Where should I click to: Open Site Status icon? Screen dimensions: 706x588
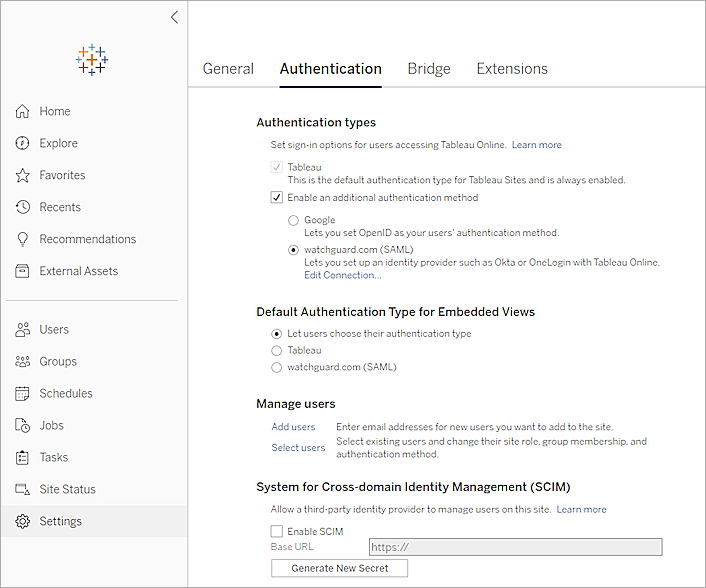(22, 489)
